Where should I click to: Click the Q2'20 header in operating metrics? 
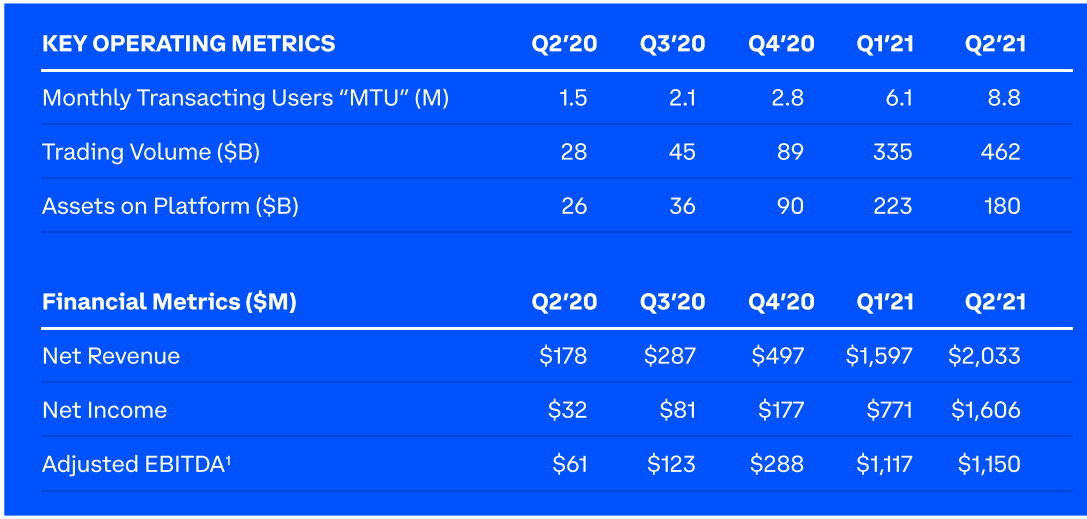click(564, 44)
